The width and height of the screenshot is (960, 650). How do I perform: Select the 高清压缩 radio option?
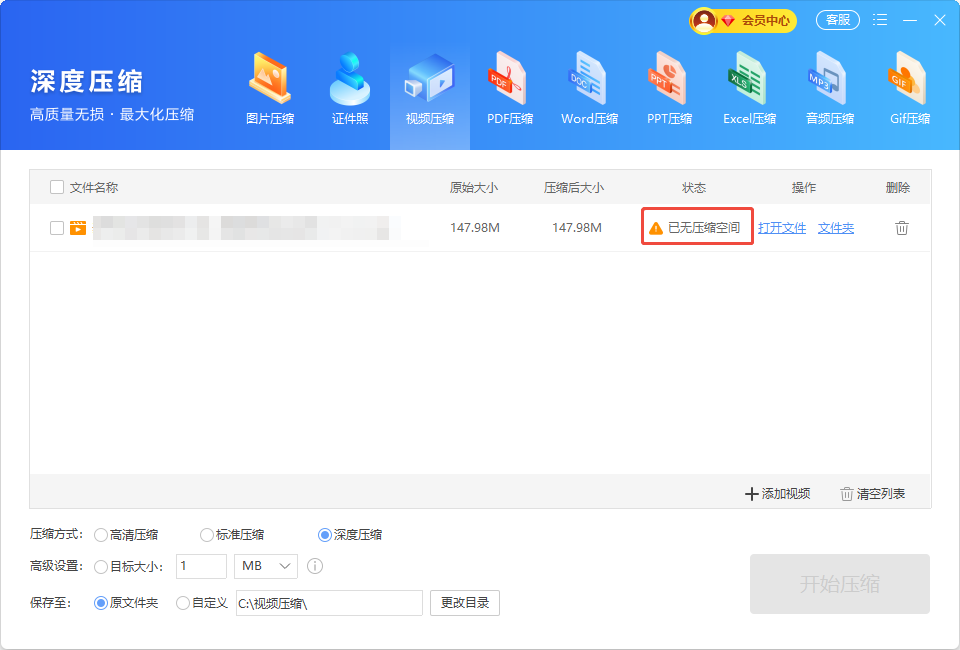101,535
